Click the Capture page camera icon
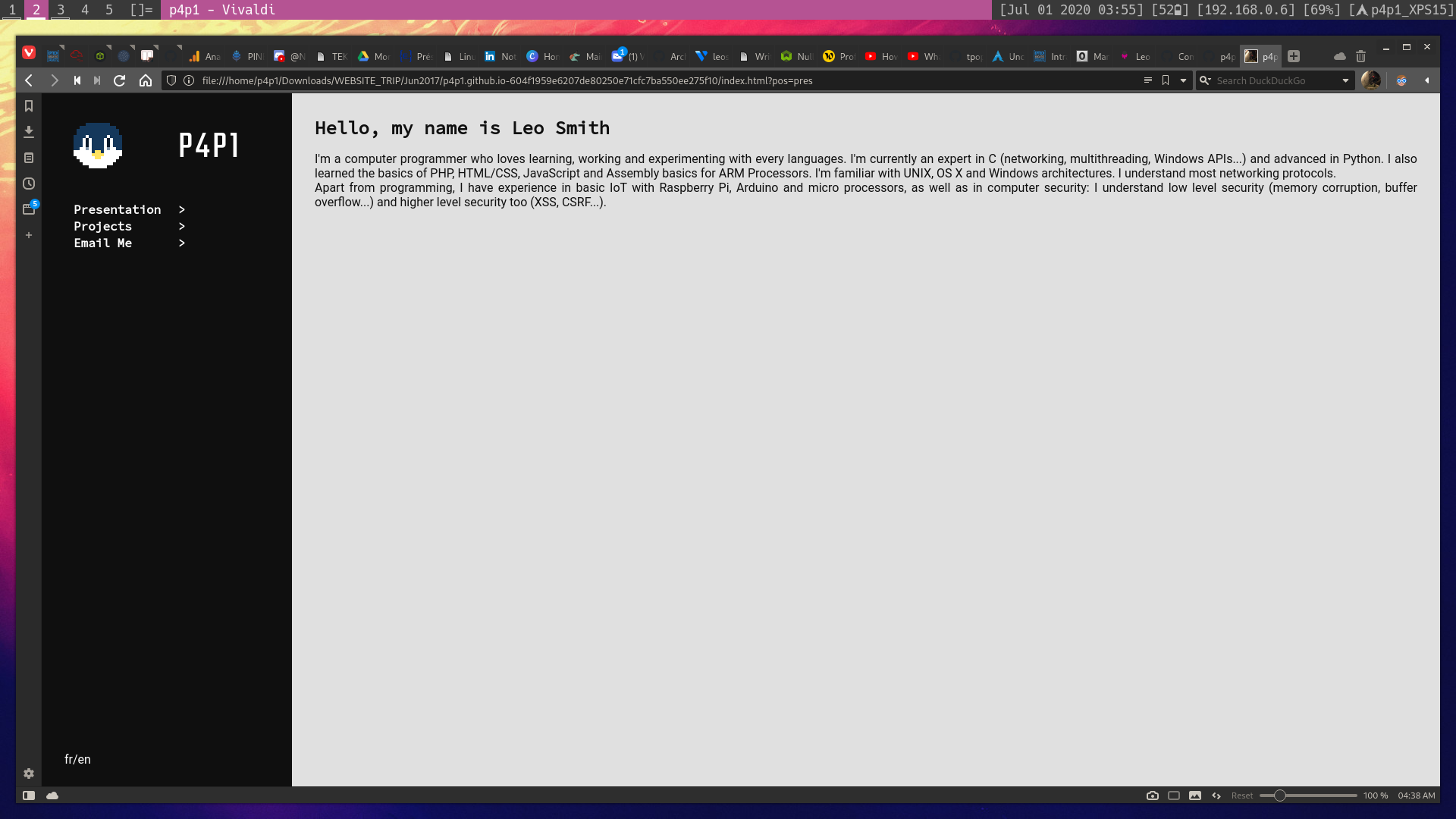1456x819 pixels. tap(1153, 795)
